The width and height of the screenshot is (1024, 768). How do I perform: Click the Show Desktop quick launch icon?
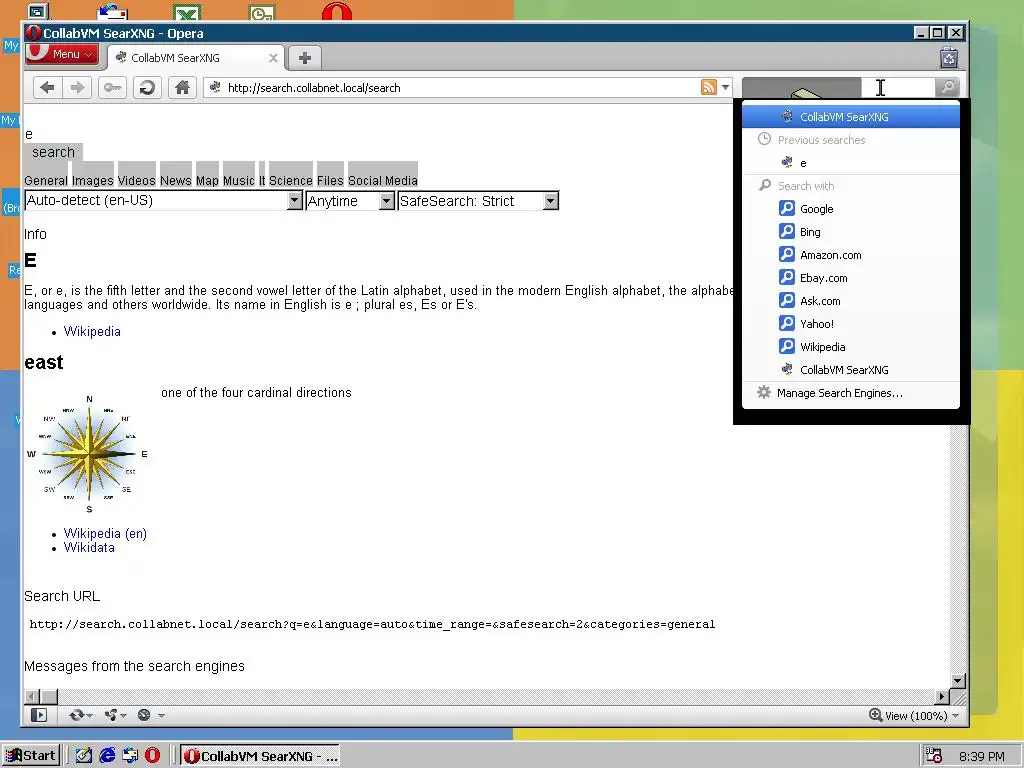(x=84, y=756)
